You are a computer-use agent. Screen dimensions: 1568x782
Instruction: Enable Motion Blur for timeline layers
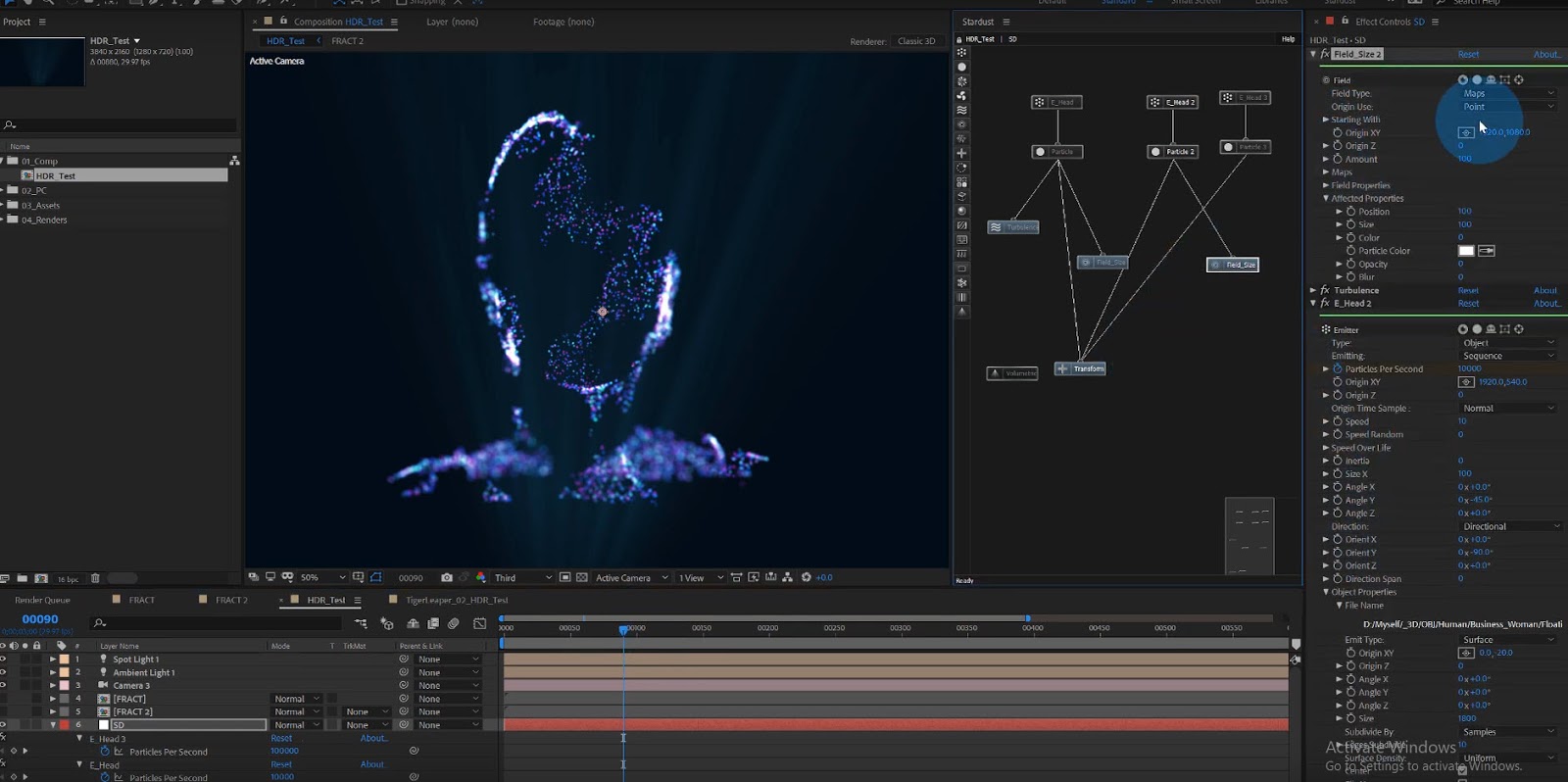[454, 623]
